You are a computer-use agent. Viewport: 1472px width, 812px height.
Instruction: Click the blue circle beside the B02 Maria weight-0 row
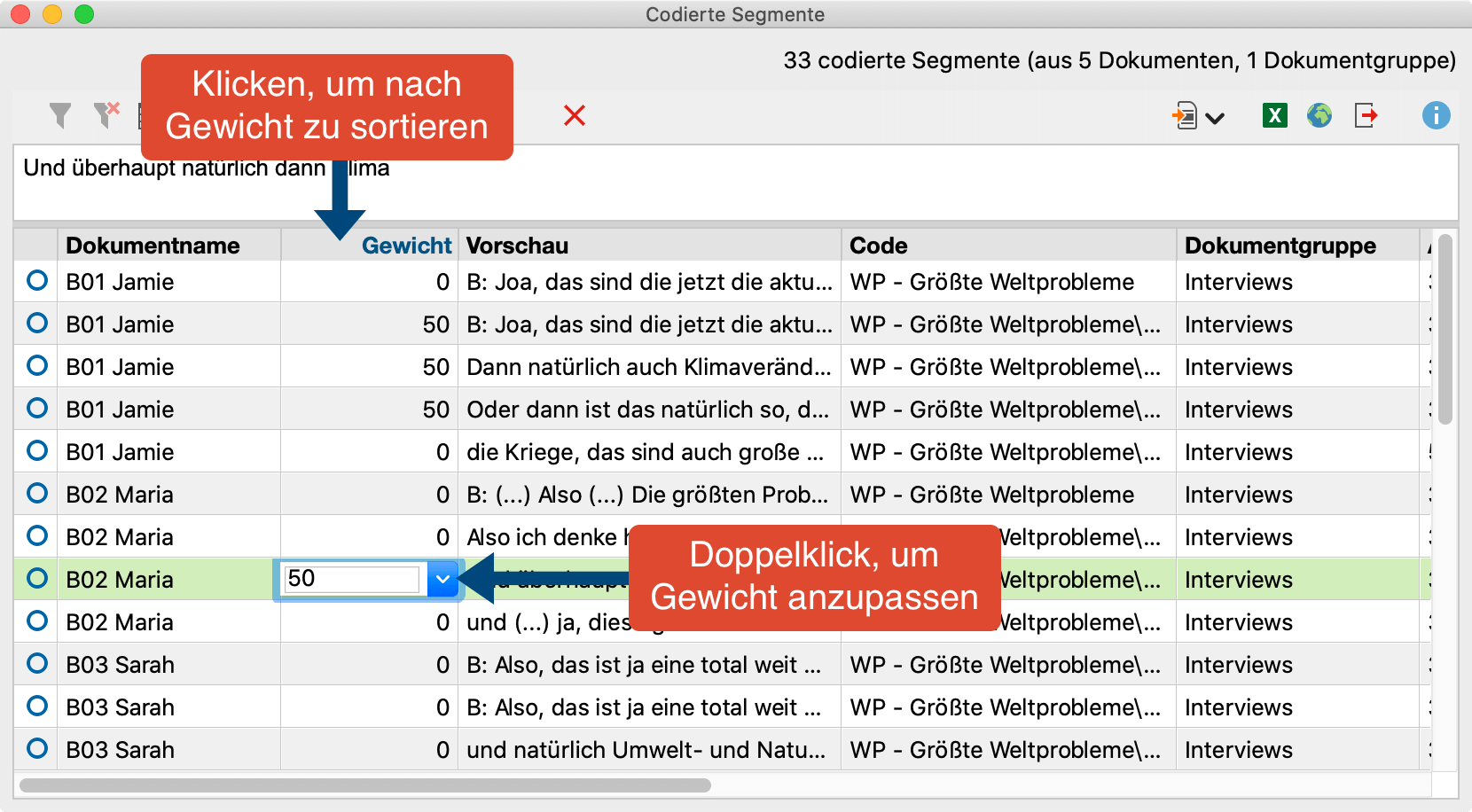click(35, 494)
